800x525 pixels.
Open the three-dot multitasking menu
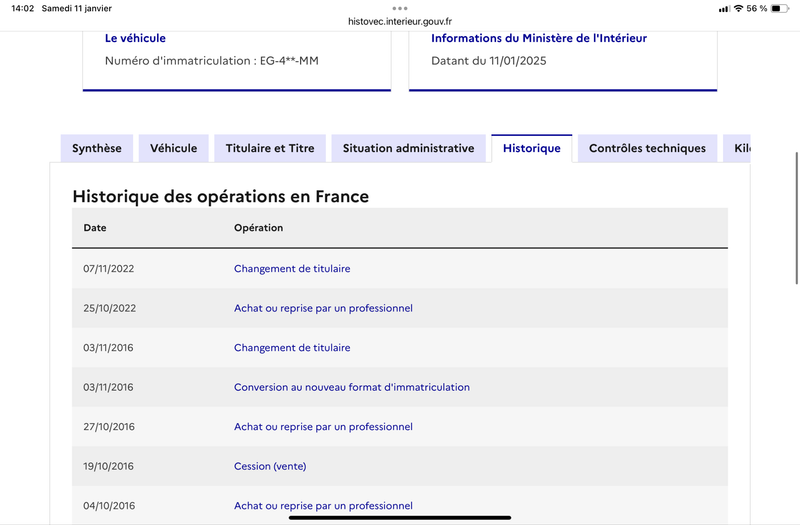(400, 8)
